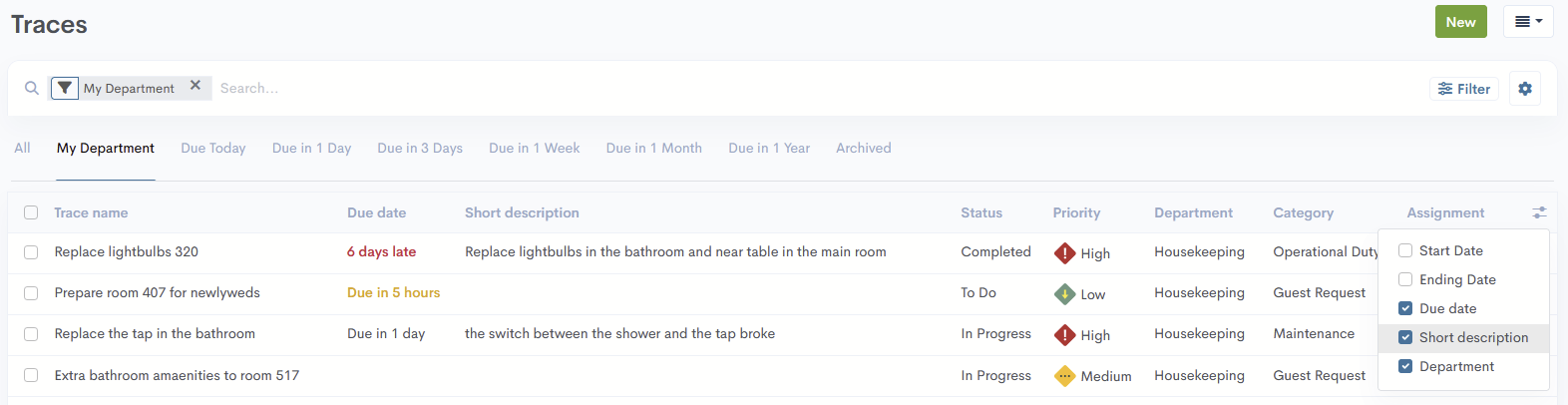Click the High priority icon for Replace the tap
1568x405 pixels.
pos(1065,335)
